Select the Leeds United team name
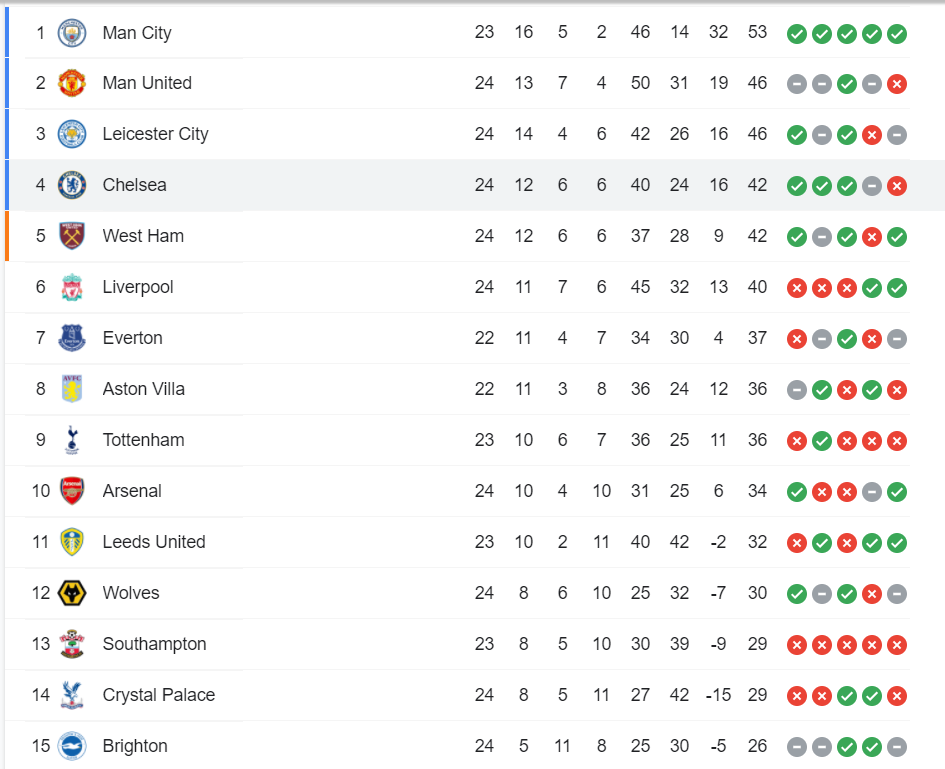 (153, 542)
